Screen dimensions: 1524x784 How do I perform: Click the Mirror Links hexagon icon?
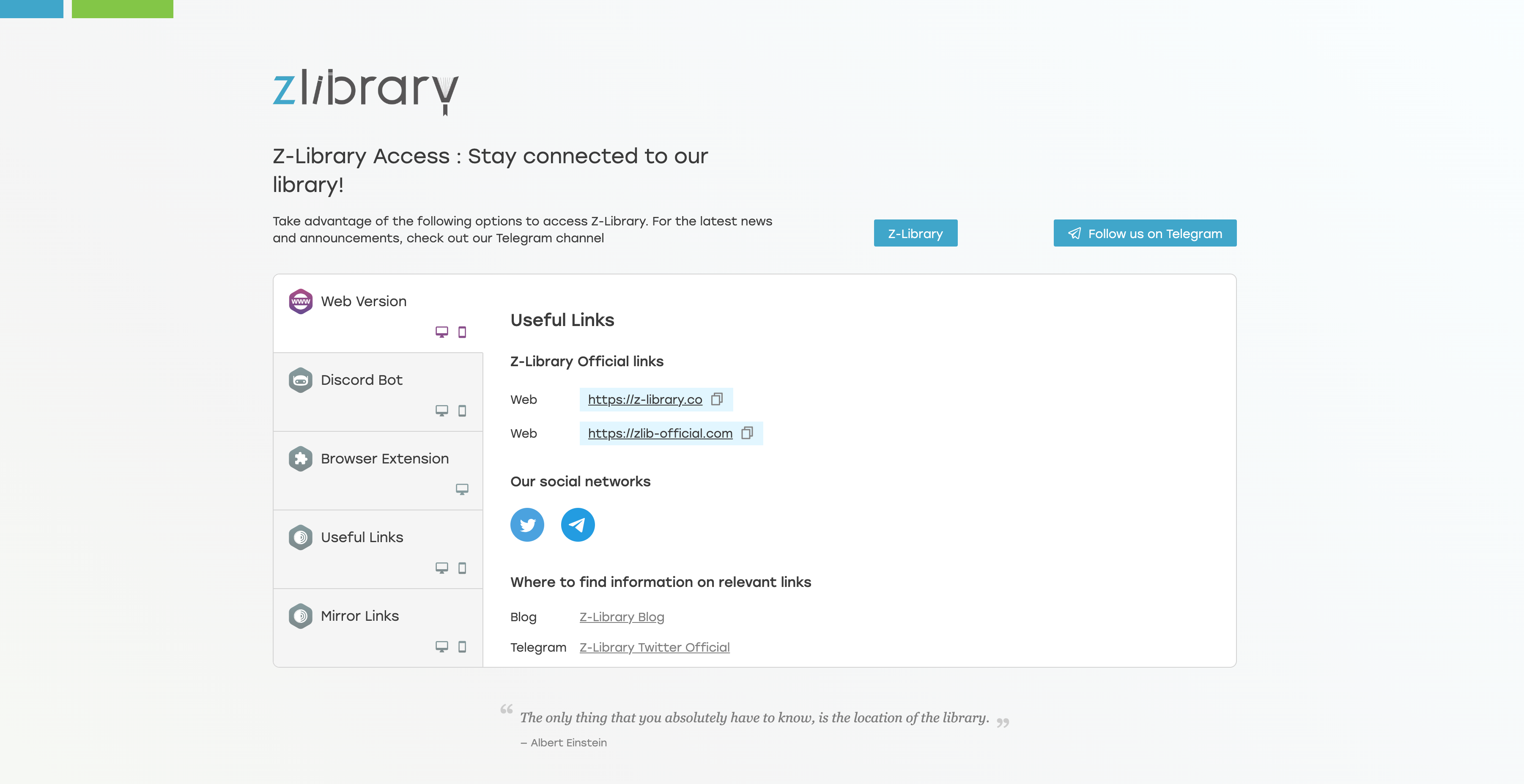(301, 616)
